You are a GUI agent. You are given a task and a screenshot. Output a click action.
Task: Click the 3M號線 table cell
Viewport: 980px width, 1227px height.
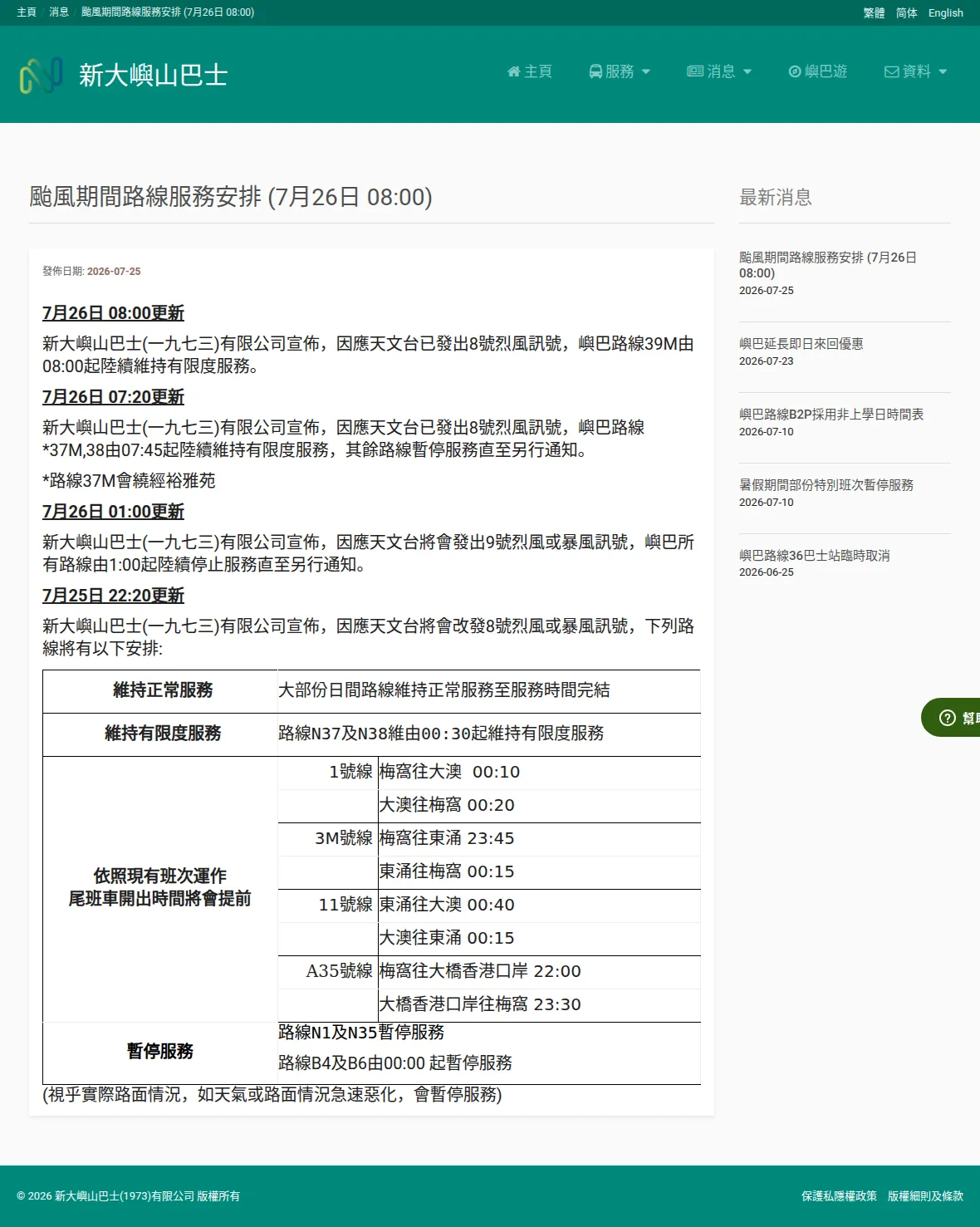point(327,839)
